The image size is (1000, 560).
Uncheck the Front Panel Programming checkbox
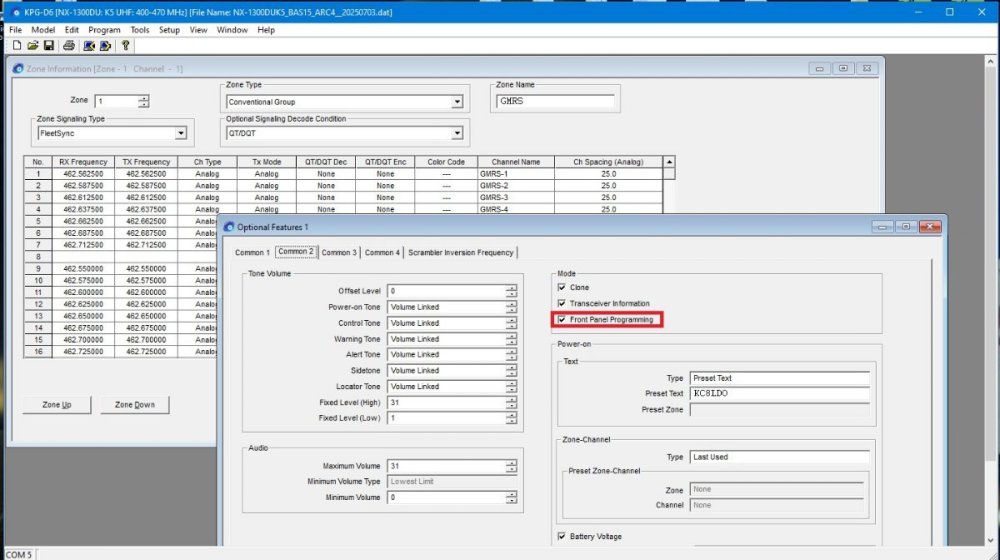coord(562,320)
